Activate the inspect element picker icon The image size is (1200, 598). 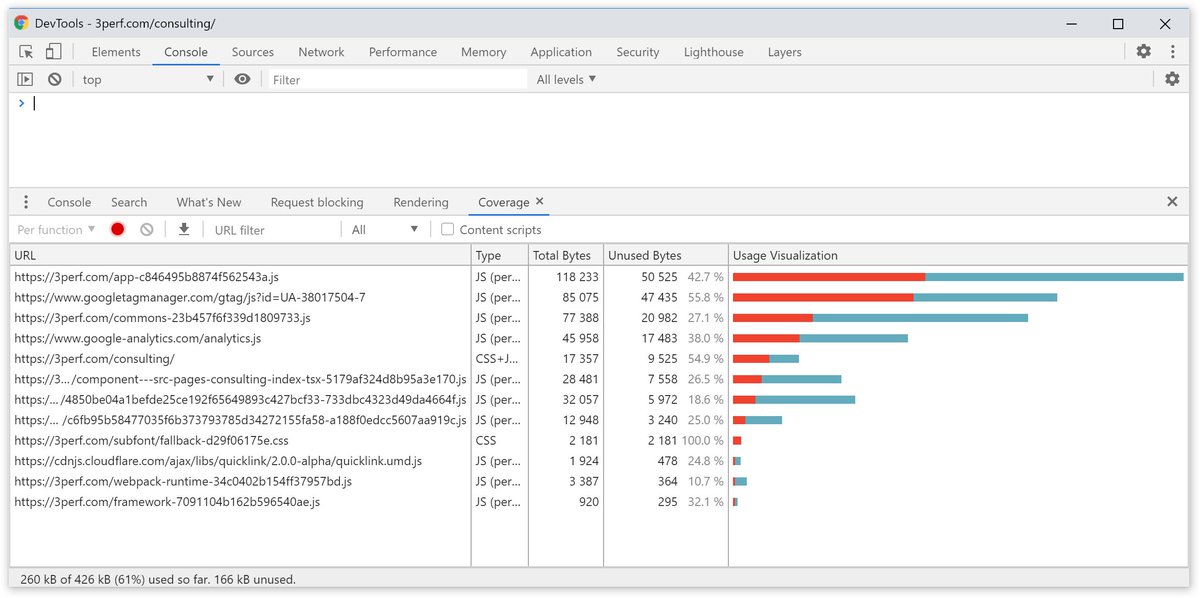coord(26,52)
